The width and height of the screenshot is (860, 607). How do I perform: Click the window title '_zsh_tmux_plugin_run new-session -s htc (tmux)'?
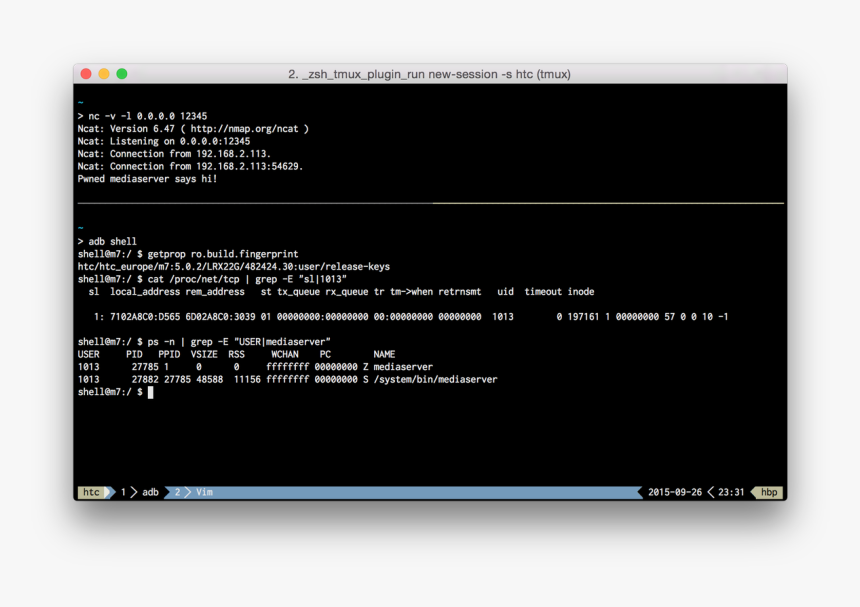(x=429, y=74)
